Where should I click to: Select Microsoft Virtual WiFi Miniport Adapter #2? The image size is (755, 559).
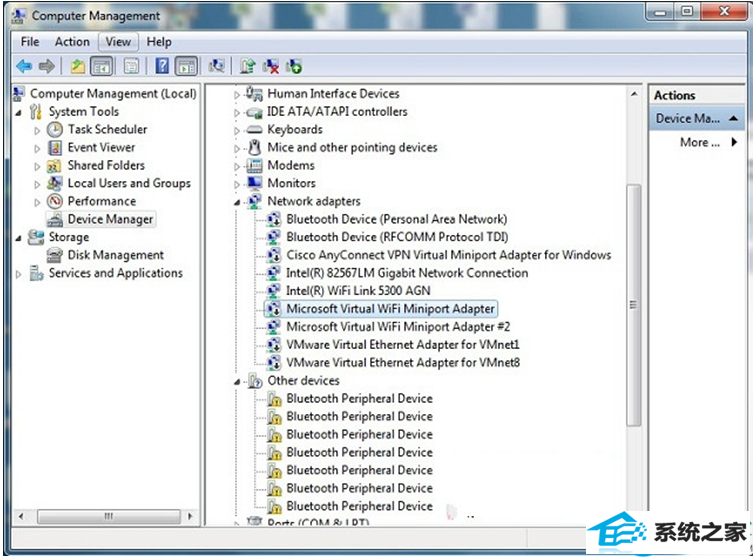point(398,326)
